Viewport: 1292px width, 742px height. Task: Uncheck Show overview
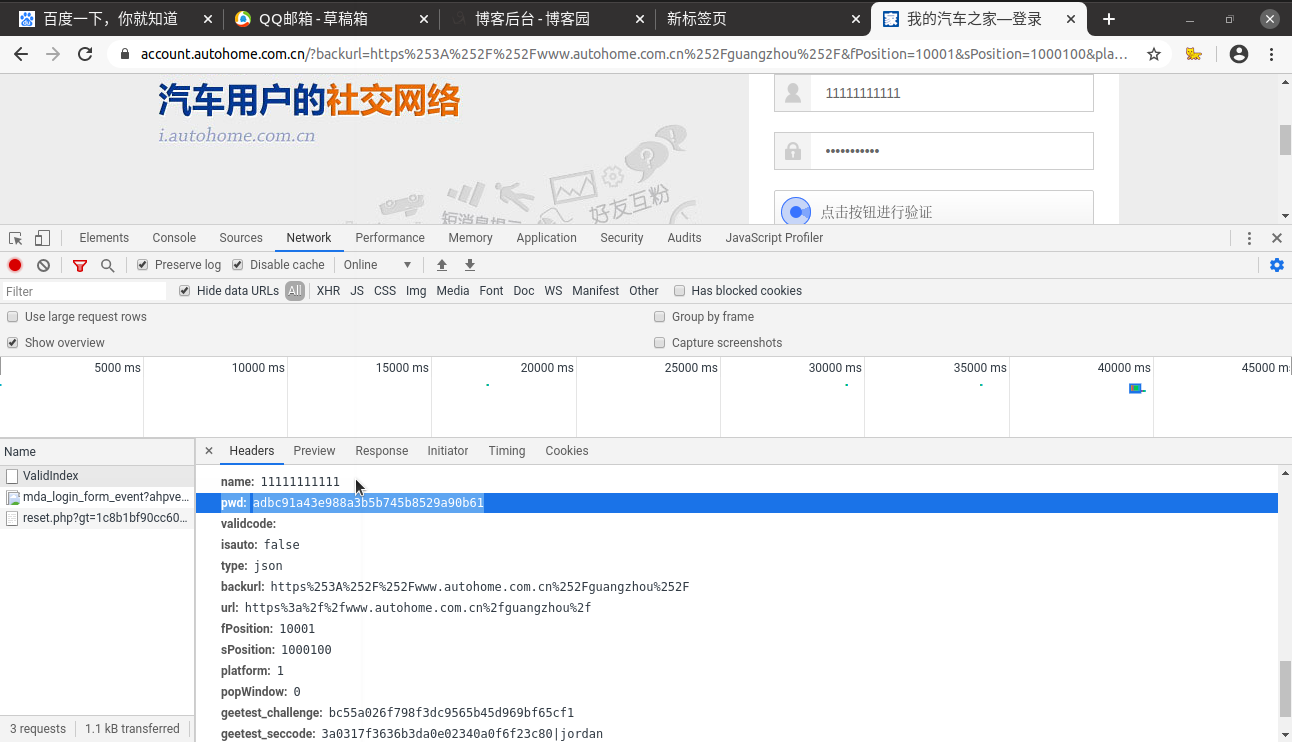point(13,343)
